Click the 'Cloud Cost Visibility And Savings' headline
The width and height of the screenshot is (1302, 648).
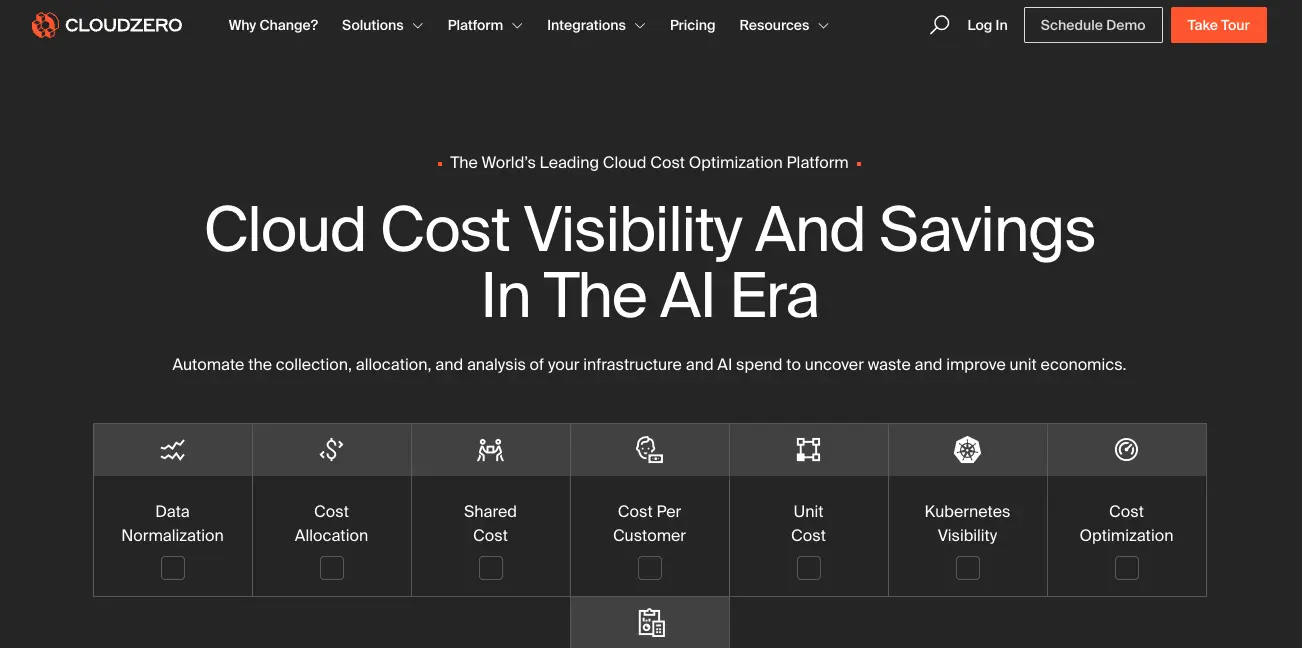[650, 230]
